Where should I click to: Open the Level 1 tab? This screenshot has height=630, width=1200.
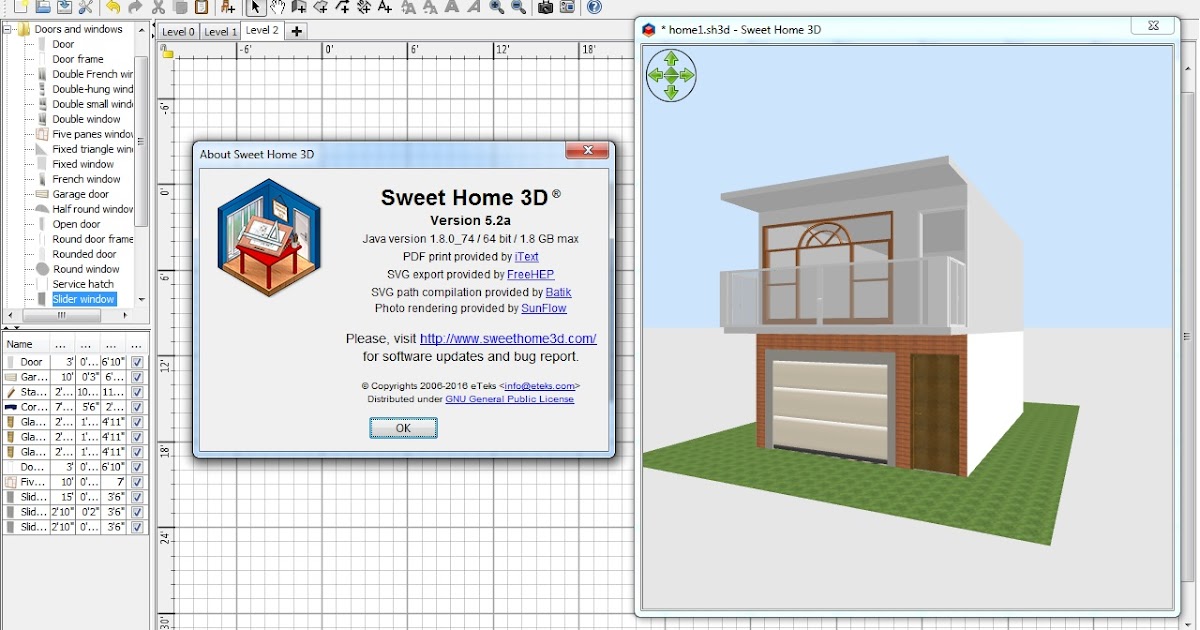click(x=220, y=31)
